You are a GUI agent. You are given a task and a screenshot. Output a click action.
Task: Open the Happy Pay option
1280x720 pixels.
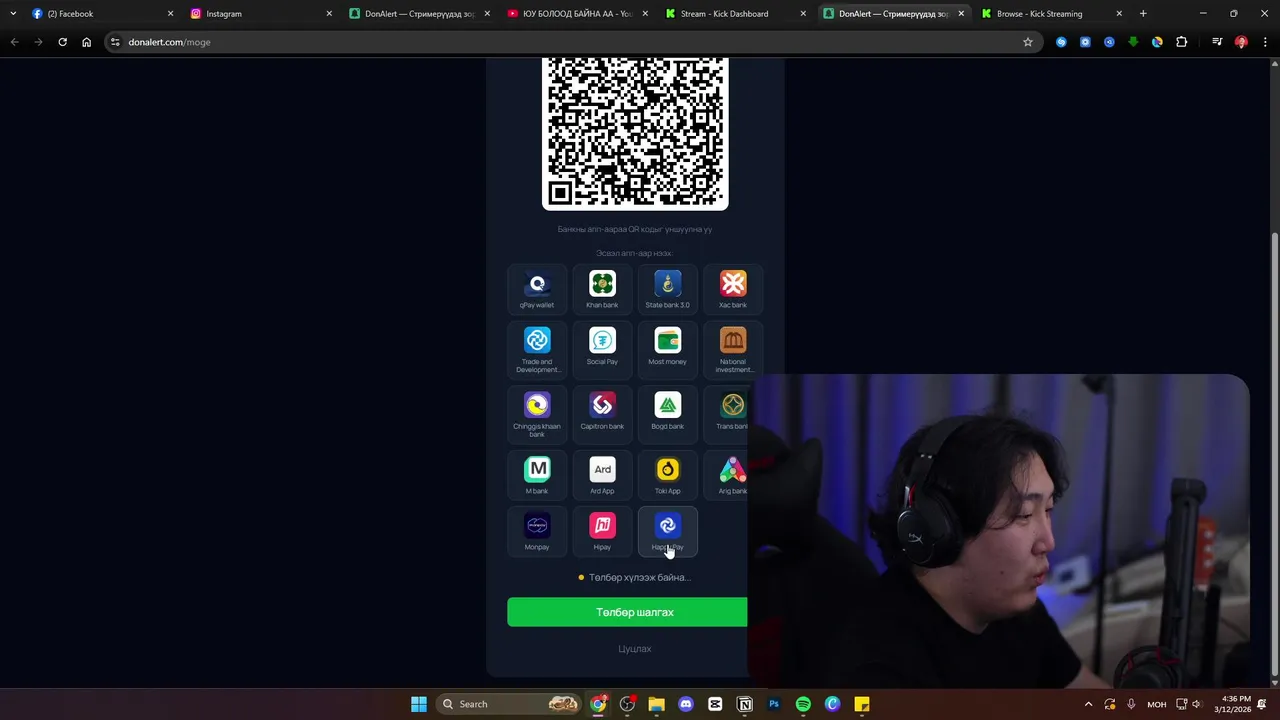coord(667,532)
